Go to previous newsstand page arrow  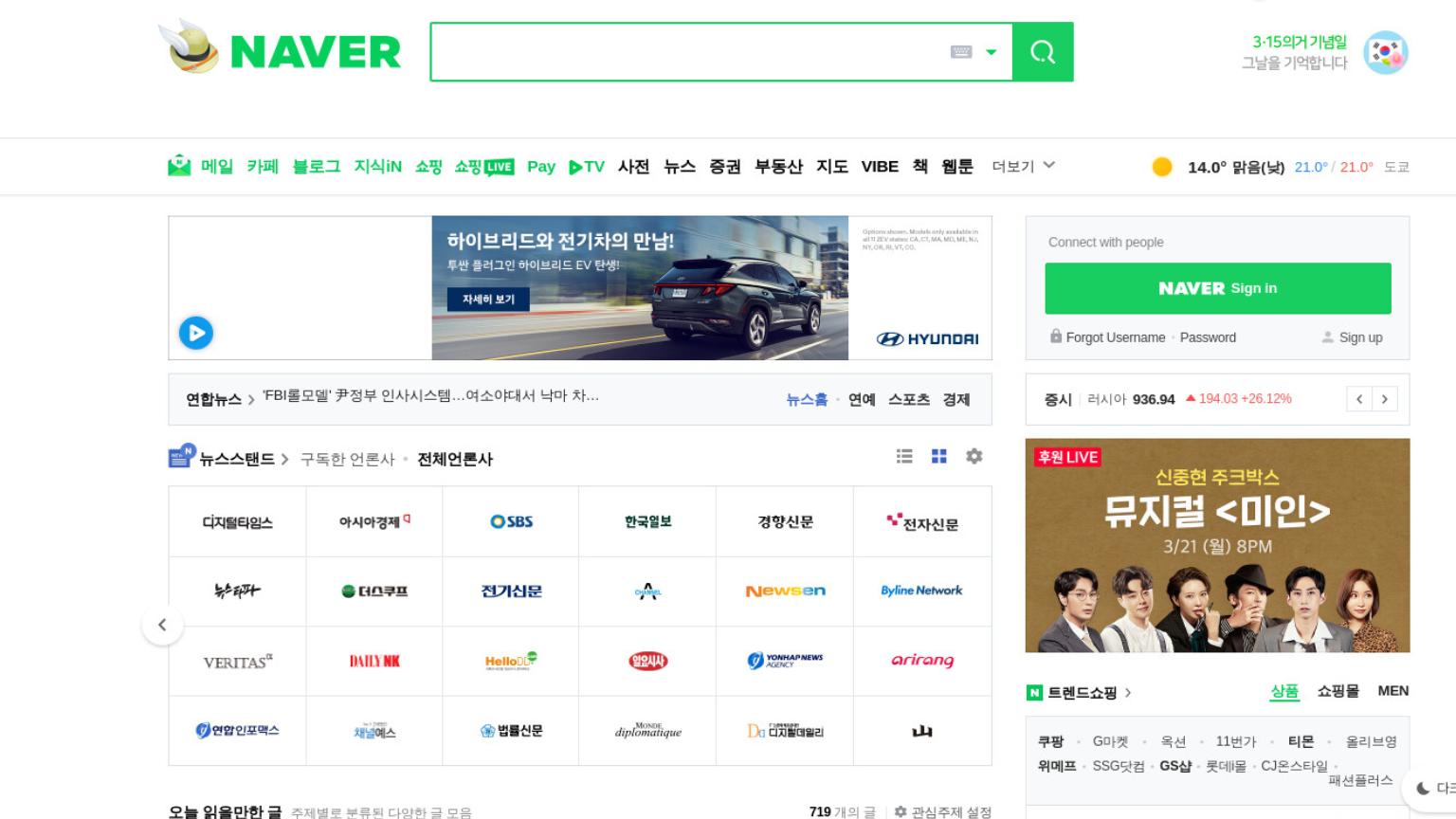pos(162,625)
